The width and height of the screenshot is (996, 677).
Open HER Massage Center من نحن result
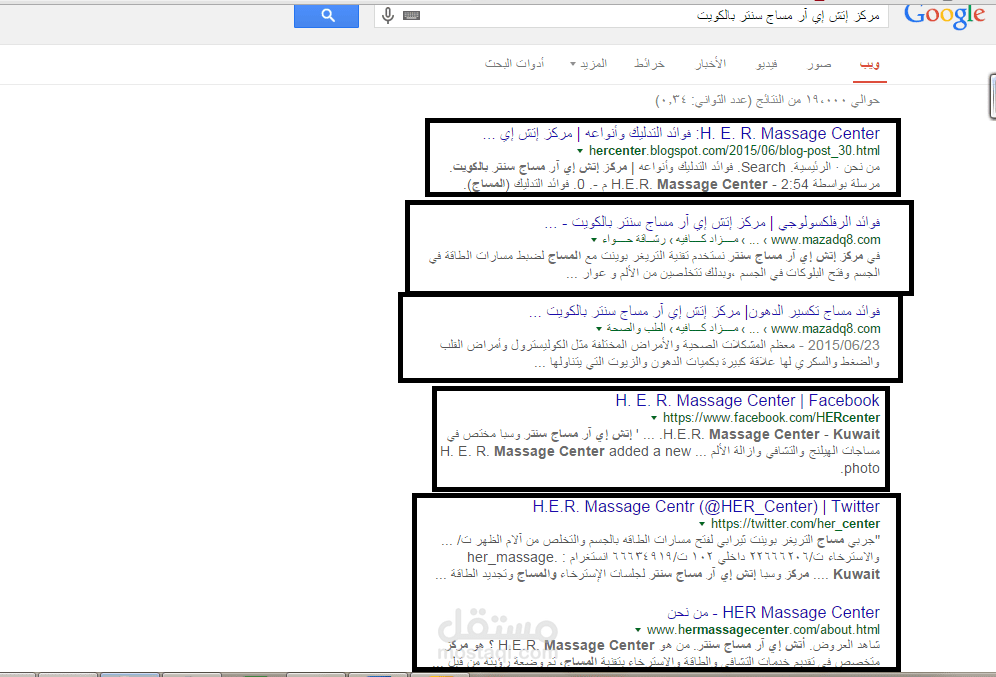pyautogui.click(x=774, y=613)
